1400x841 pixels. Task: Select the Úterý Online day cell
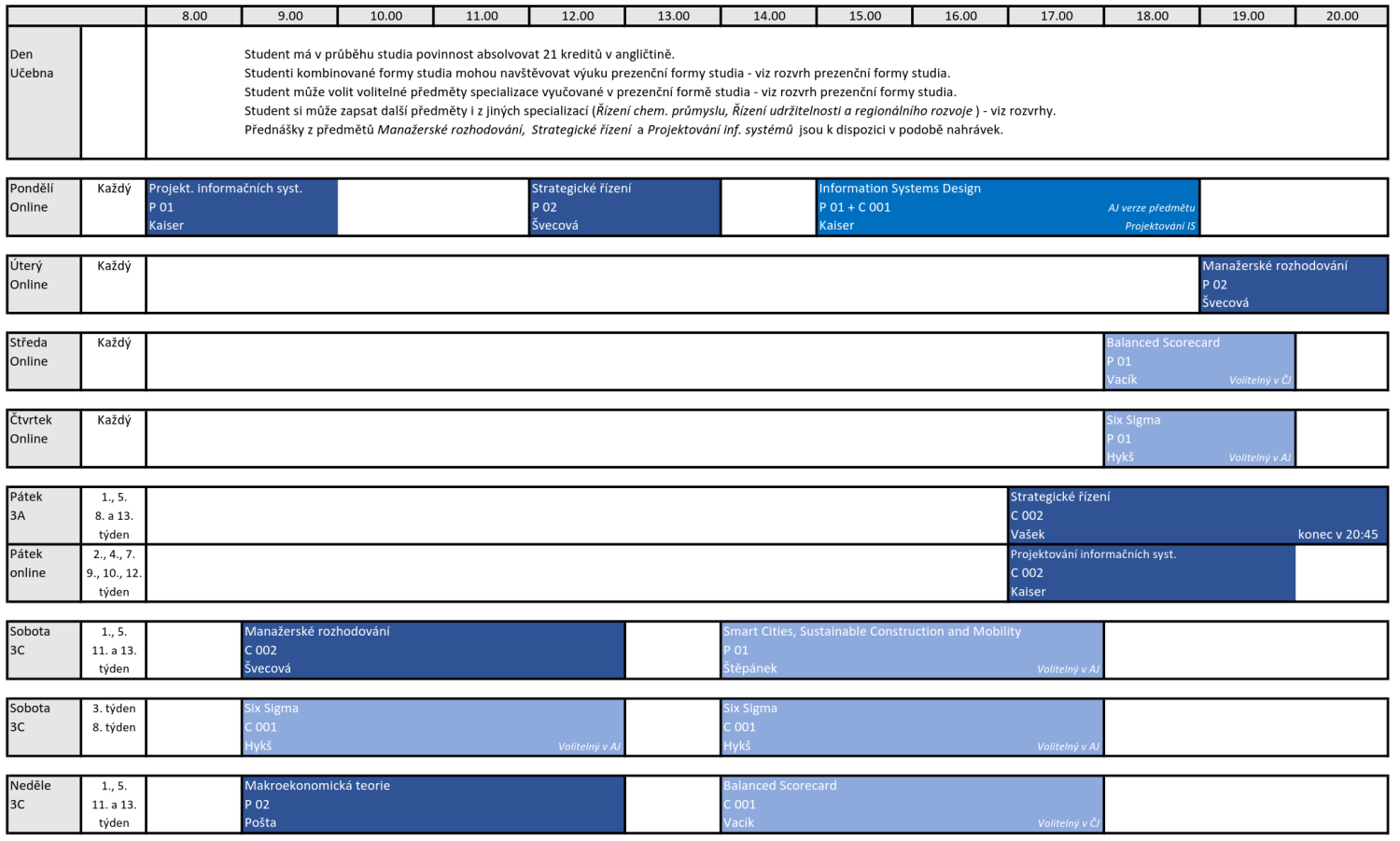[44, 285]
